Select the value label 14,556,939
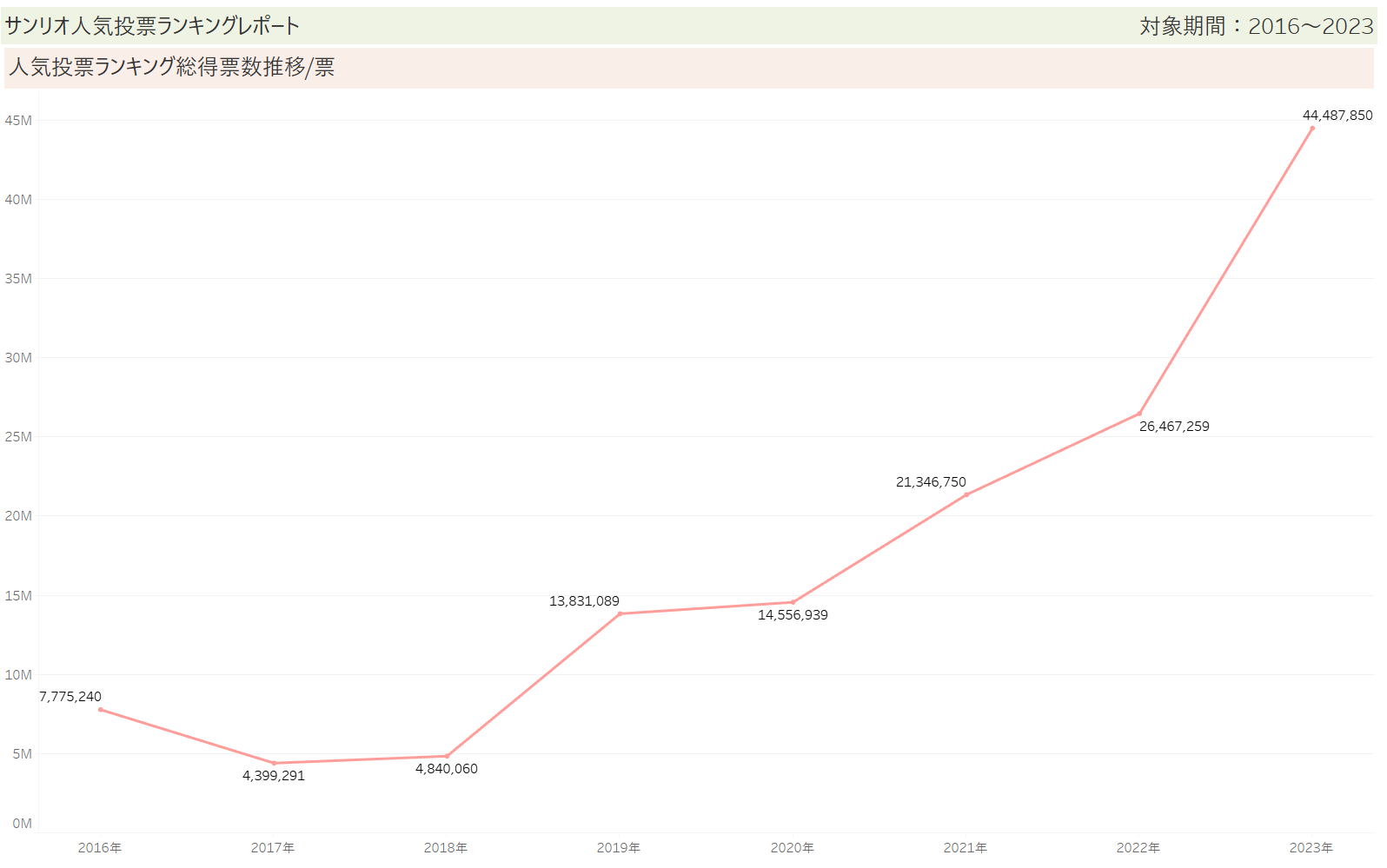Screen dimensions: 1387x868 pos(793,614)
